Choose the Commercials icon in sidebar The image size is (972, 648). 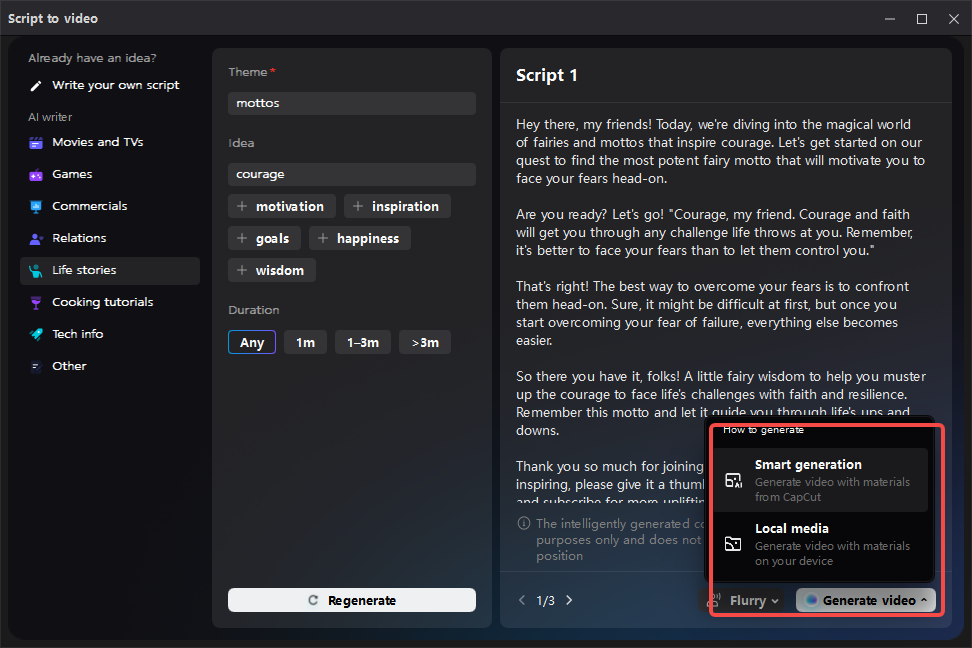pyautogui.click(x=36, y=207)
